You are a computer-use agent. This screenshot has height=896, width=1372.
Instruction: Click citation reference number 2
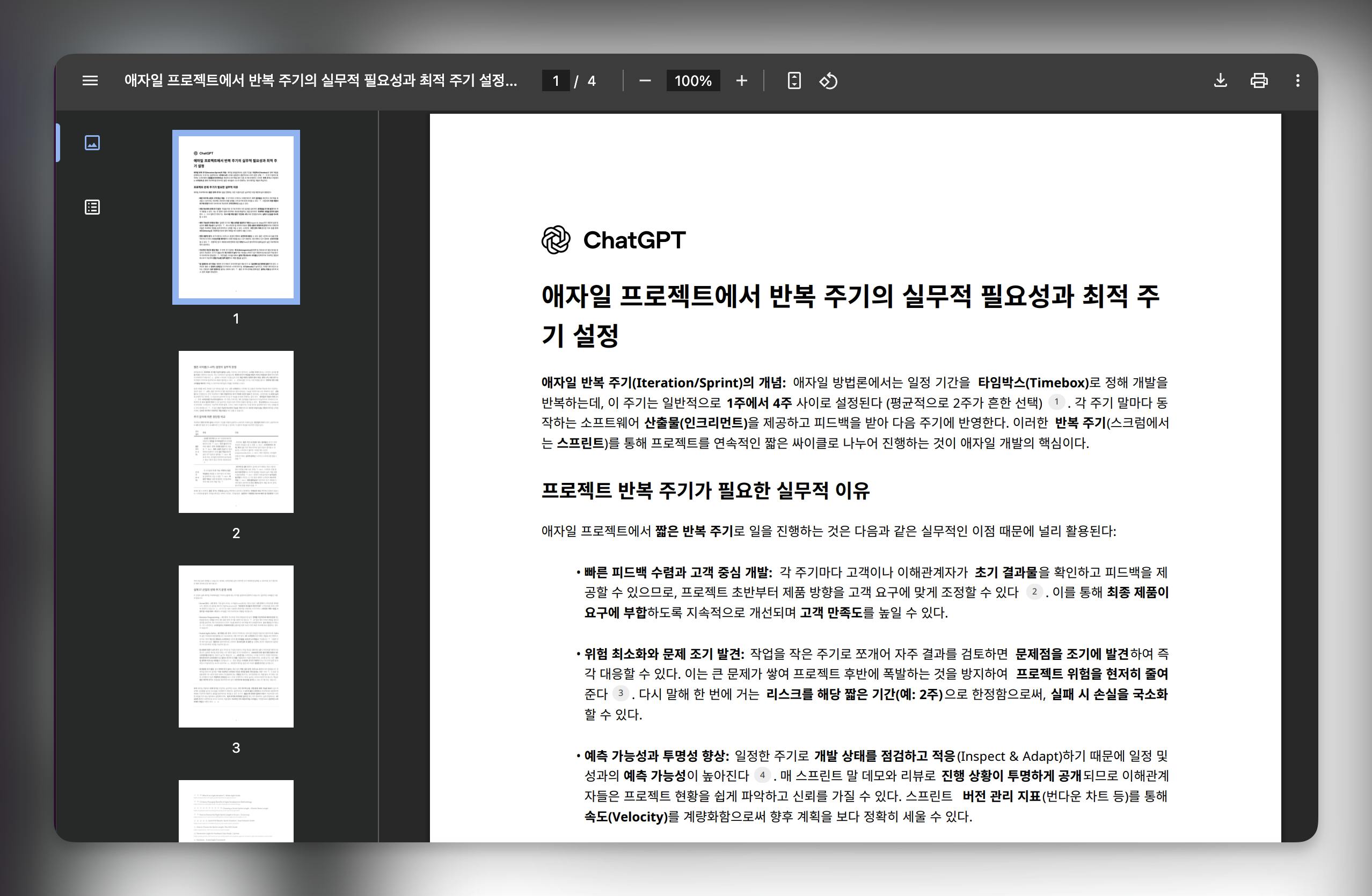point(1034,591)
